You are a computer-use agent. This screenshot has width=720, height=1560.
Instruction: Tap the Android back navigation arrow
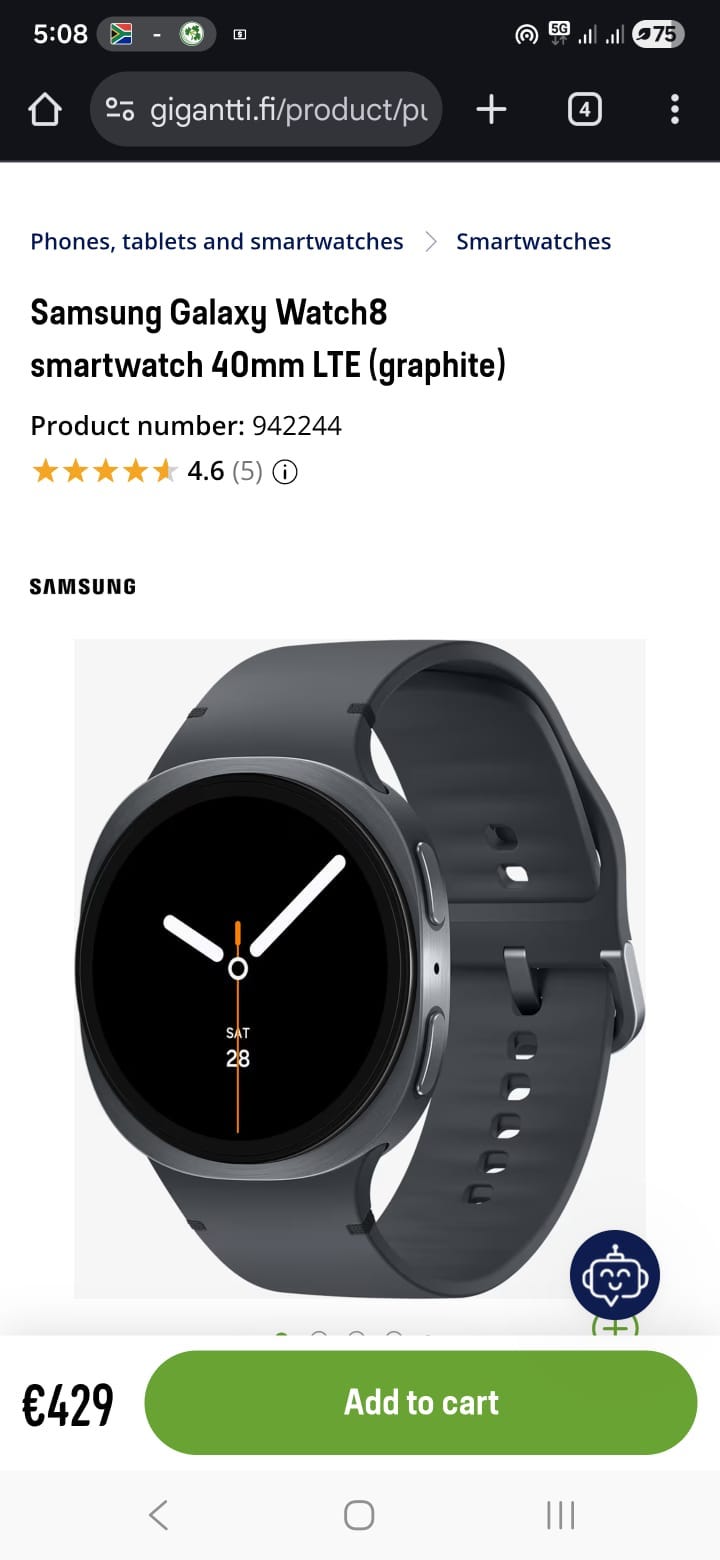click(x=158, y=1515)
